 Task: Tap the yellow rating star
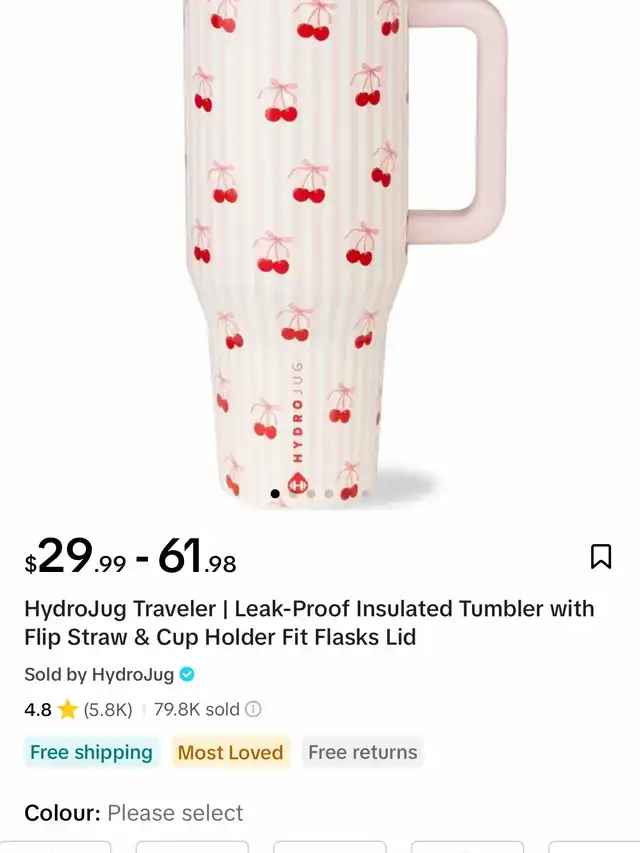(67, 709)
